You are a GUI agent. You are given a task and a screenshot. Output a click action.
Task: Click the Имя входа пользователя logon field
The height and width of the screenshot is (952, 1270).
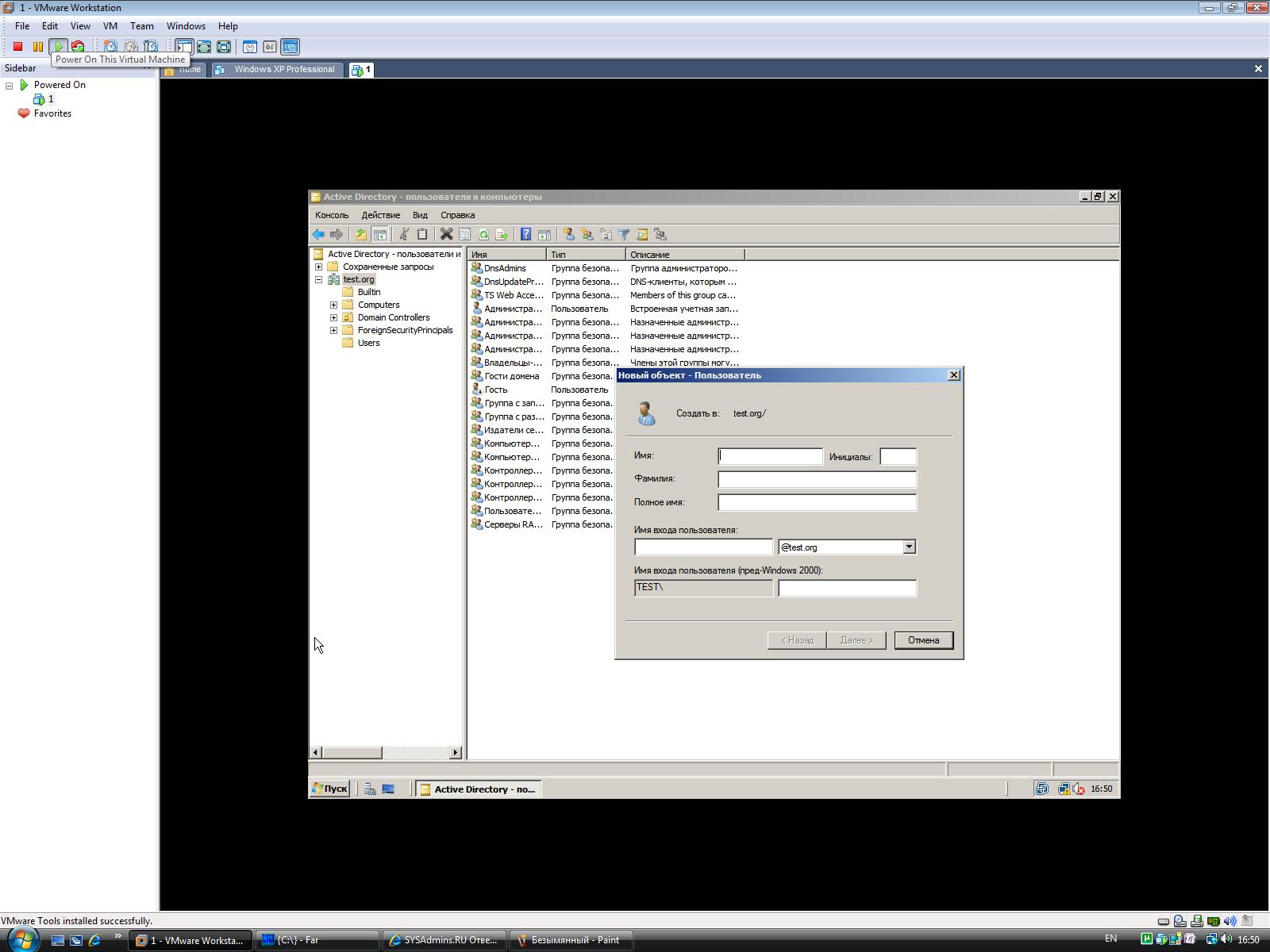click(x=703, y=547)
